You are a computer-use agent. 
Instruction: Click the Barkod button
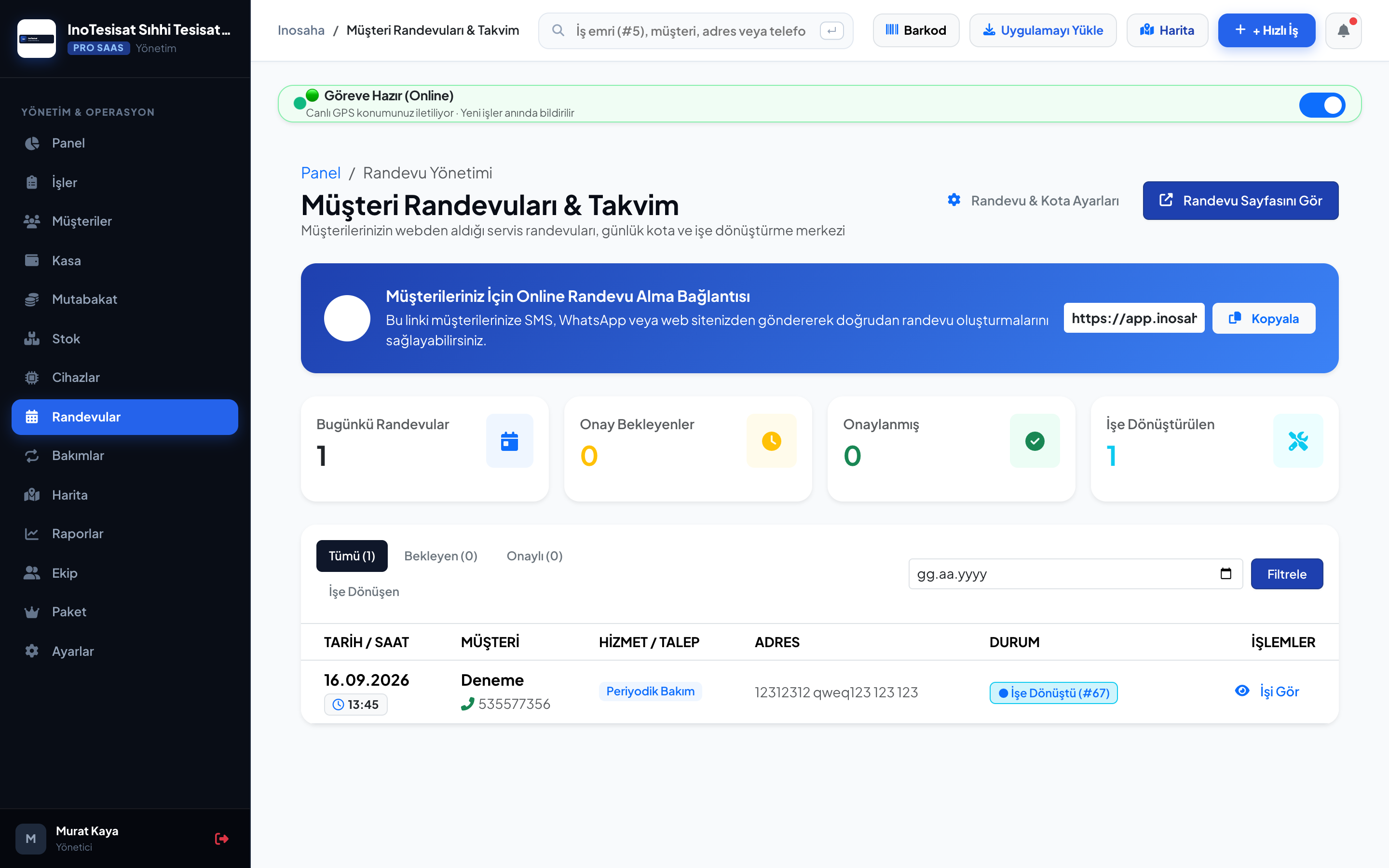(x=915, y=30)
